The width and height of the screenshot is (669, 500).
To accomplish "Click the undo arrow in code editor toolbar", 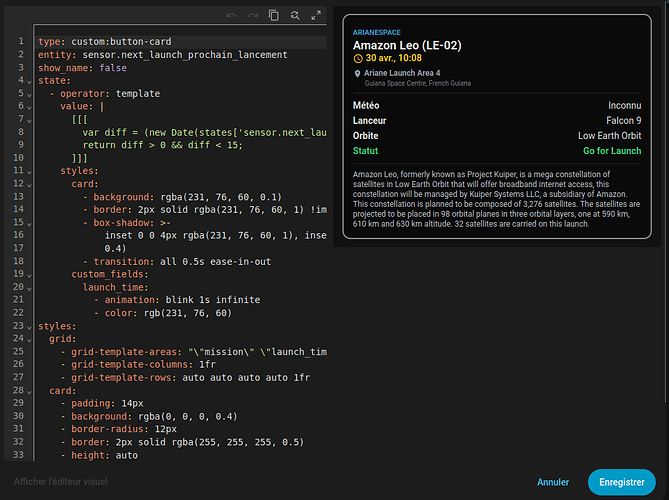I will point(232,16).
